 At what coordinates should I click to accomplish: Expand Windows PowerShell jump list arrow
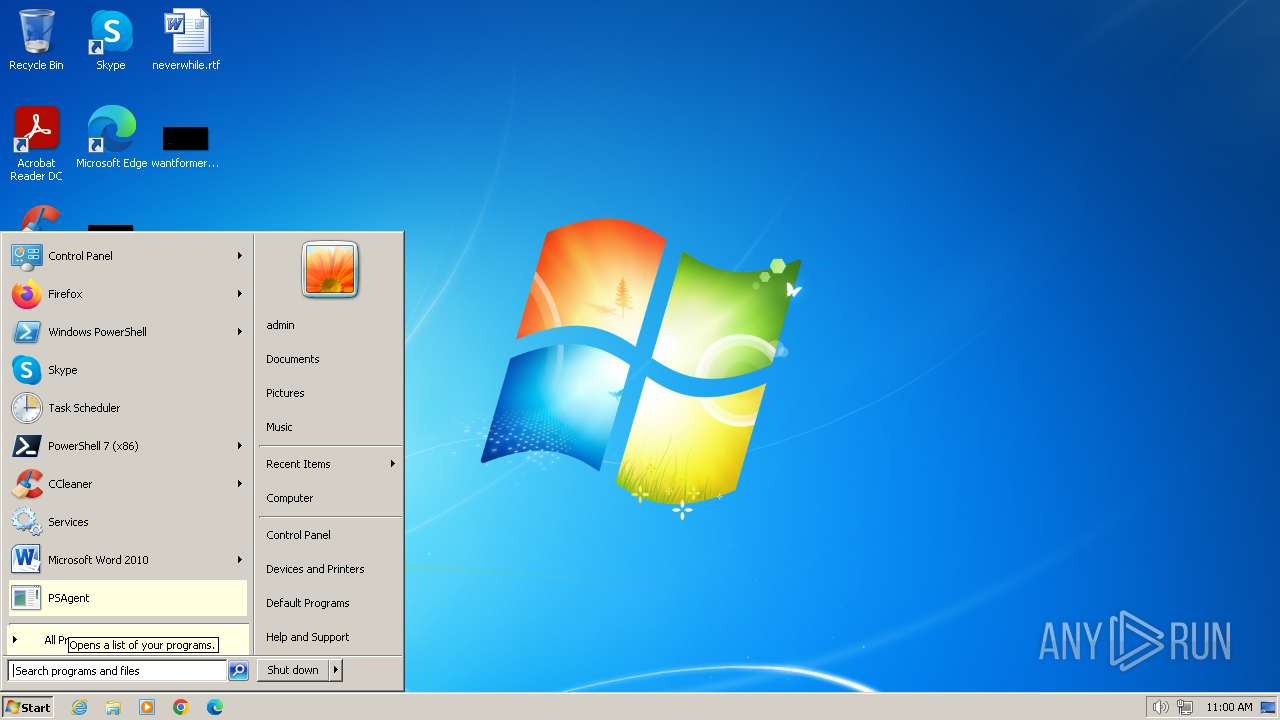240,332
